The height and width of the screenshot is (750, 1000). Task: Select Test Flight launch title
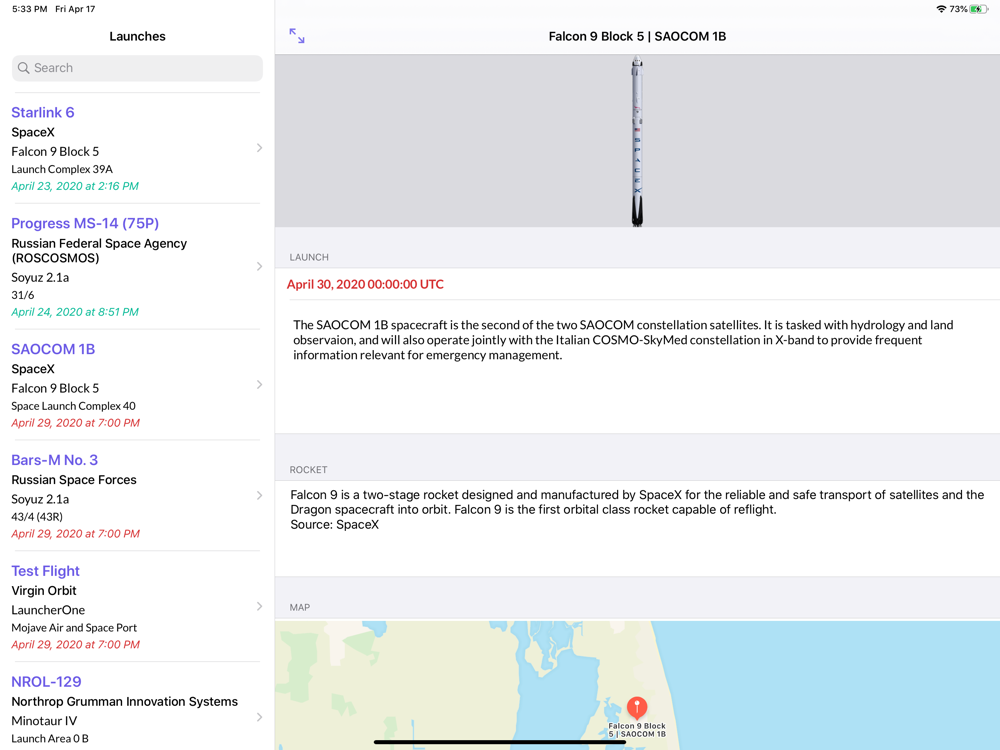click(45, 571)
